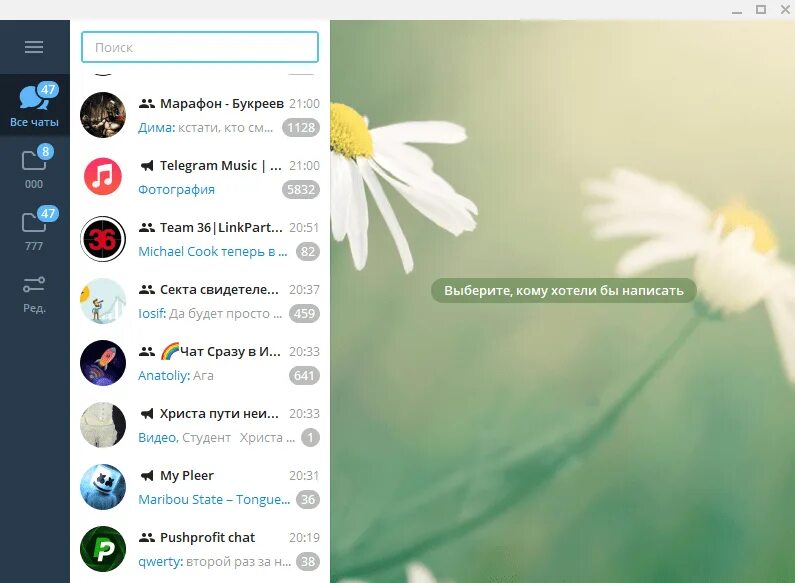This screenshot has height=583, width=795.
Task: Click group icon beside Team 36
Action: 147,228
